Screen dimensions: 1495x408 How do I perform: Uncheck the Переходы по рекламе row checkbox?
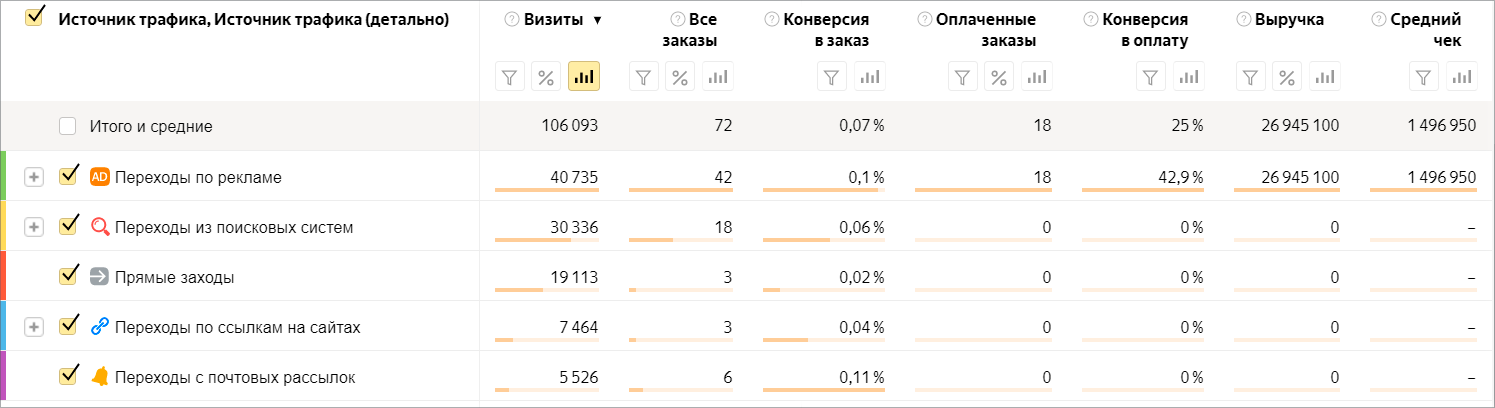[x=68, y=176]
